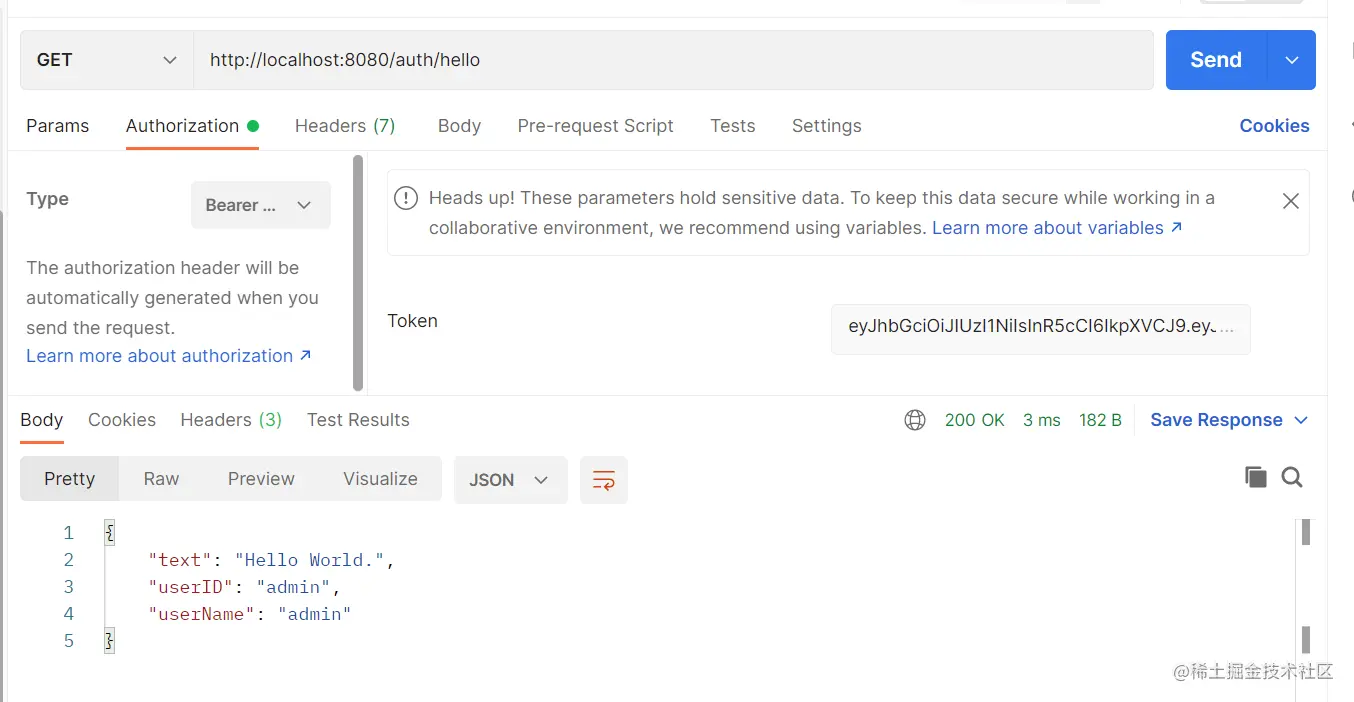
Task: Open the Headers (7) request tab
Action: [345, 126]
